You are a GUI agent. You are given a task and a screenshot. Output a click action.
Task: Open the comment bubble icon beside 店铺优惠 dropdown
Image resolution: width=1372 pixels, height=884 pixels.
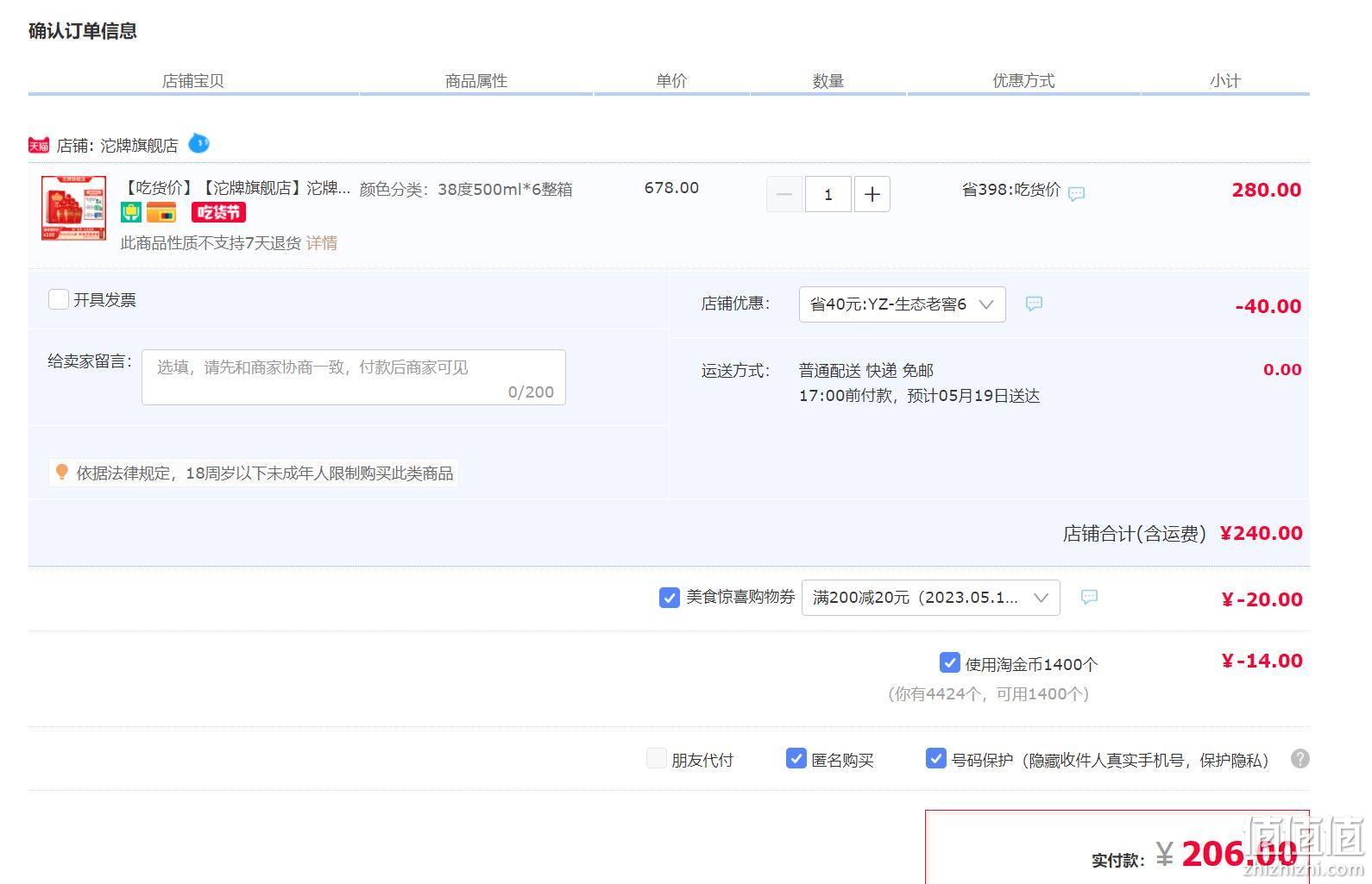pyautogui.click(x=1034, y=304)
